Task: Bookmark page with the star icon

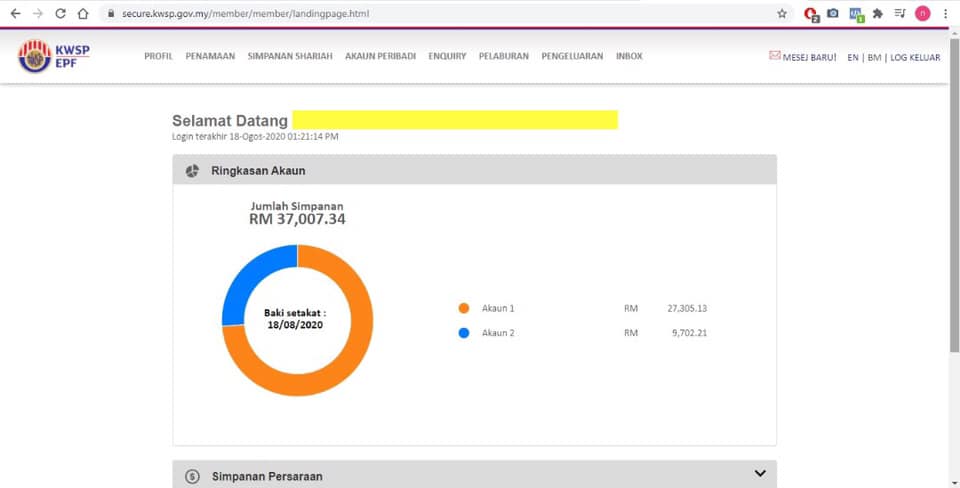Action: tap(782, 13)
